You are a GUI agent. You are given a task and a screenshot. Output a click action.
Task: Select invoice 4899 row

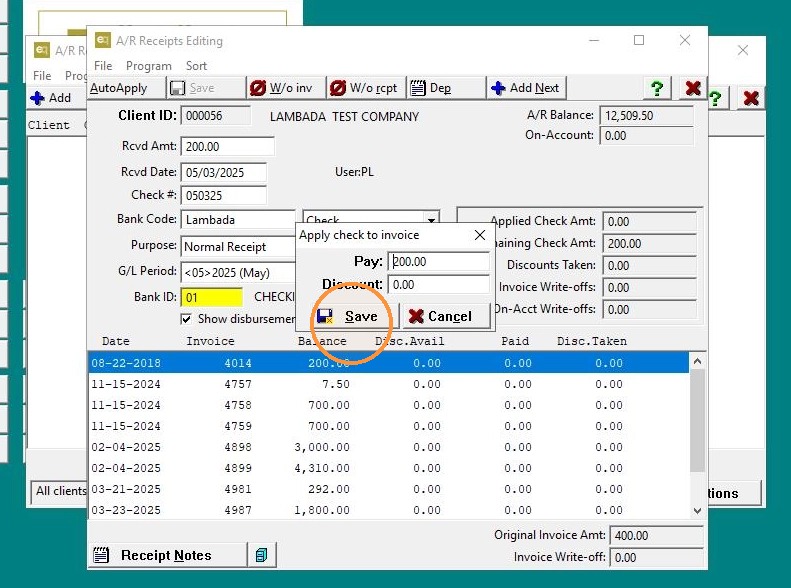click(x=388, y=468)
